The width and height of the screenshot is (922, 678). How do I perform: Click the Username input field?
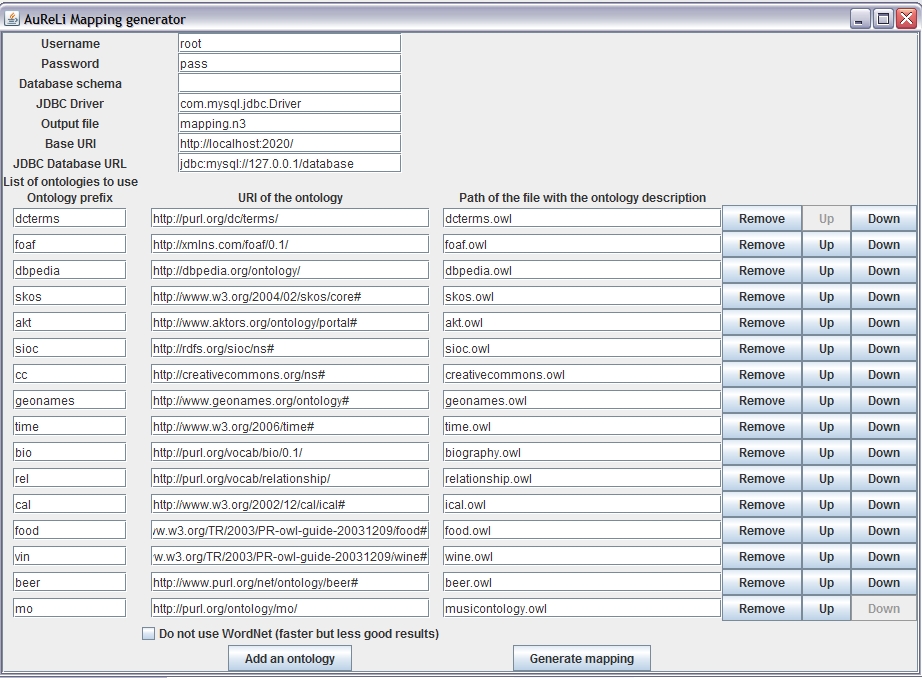289,44
